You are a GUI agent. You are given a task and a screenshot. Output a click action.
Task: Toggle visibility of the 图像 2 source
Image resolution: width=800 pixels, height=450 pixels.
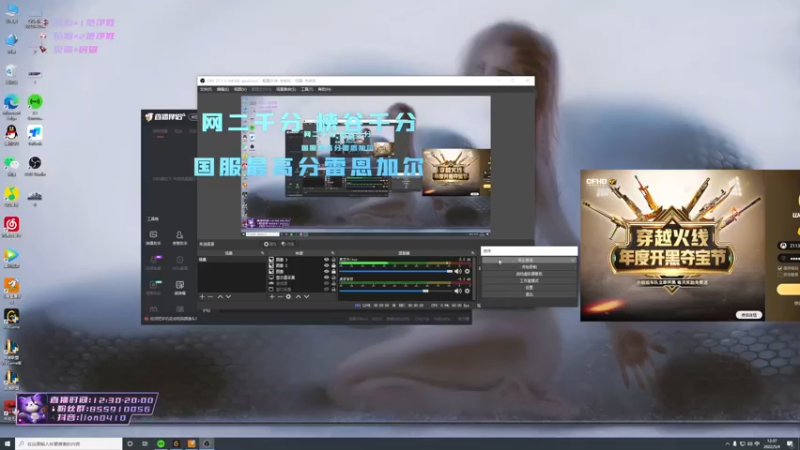pyautogui.click(x=327, y=265)
